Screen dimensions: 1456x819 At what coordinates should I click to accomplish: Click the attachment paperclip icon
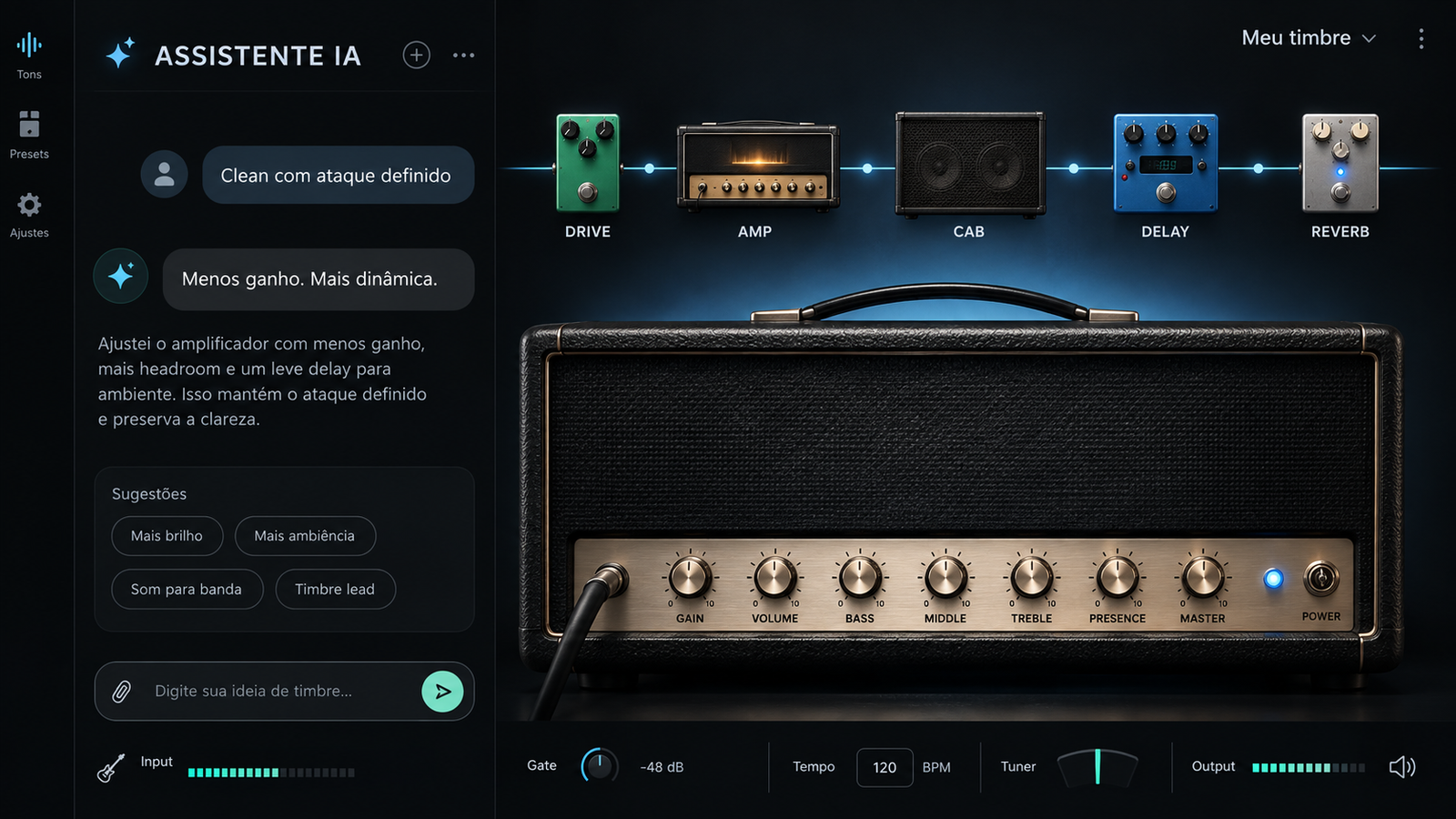pos(121,692)
